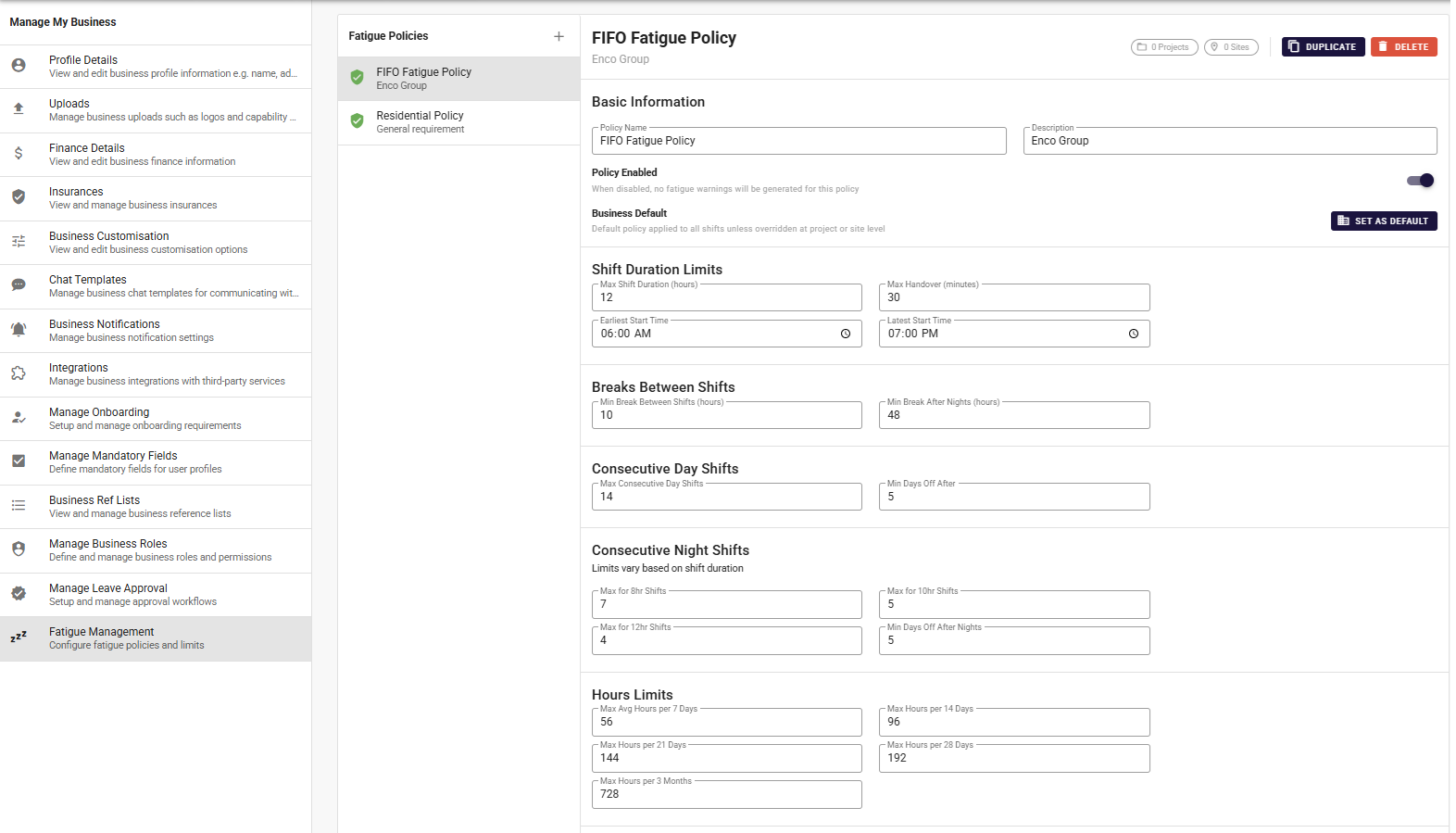This screenshot has width=1456, height=833.
Task: Click the Earliest Start Time 06:00 AM value
Action: pyautogui.click(x=626, y=334)
